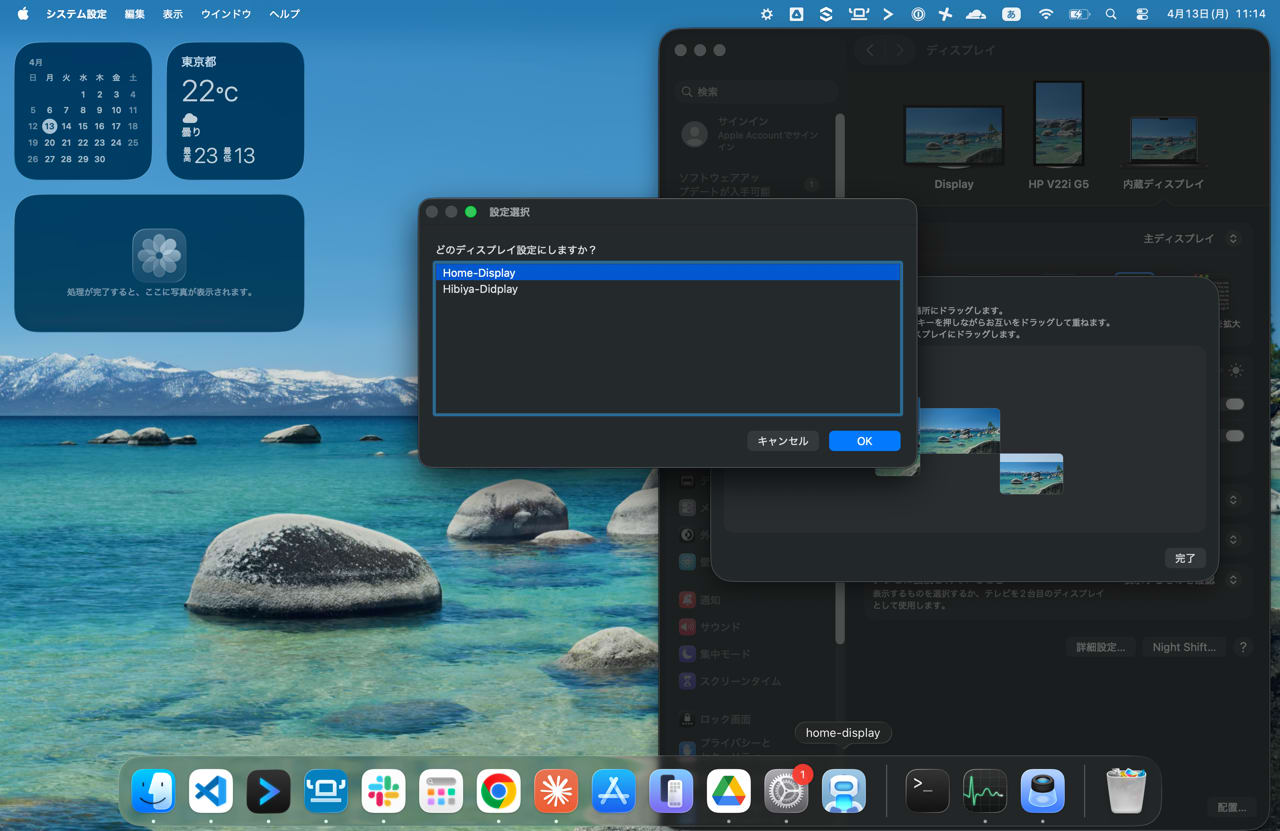The height and width of the screenshot is (831, 1280).
Task: Launch Google Chrome from the Dock
Action: (498, 792)
